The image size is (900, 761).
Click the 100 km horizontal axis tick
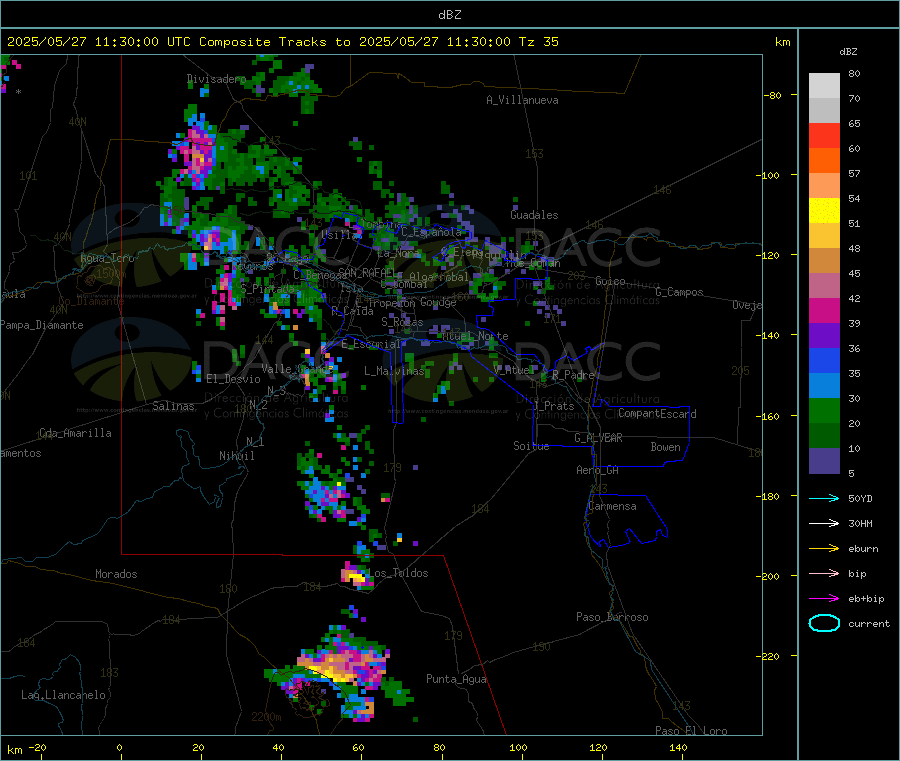coord(518,747)
